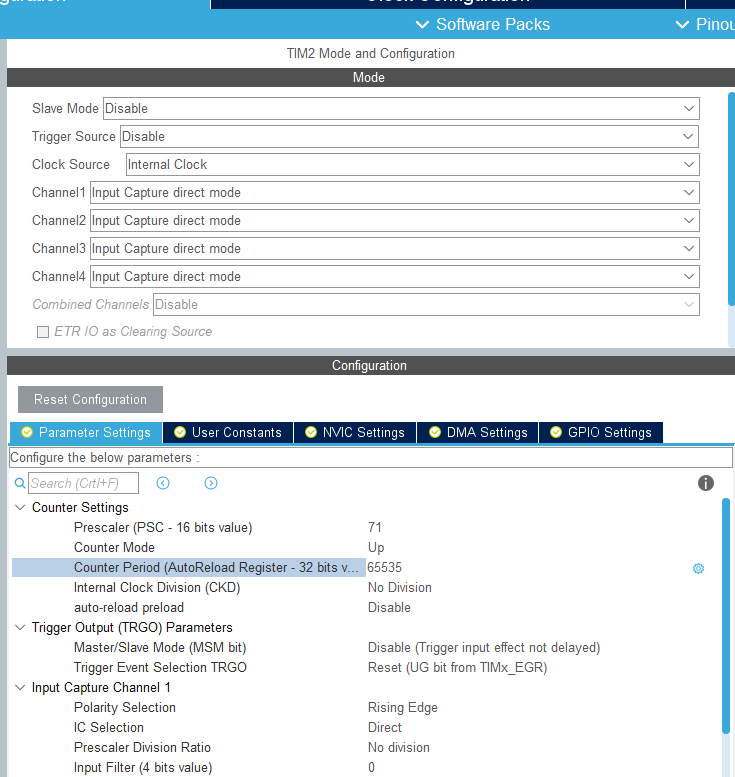Open the parameter info icon
The image size is (735, 777).
706,483
